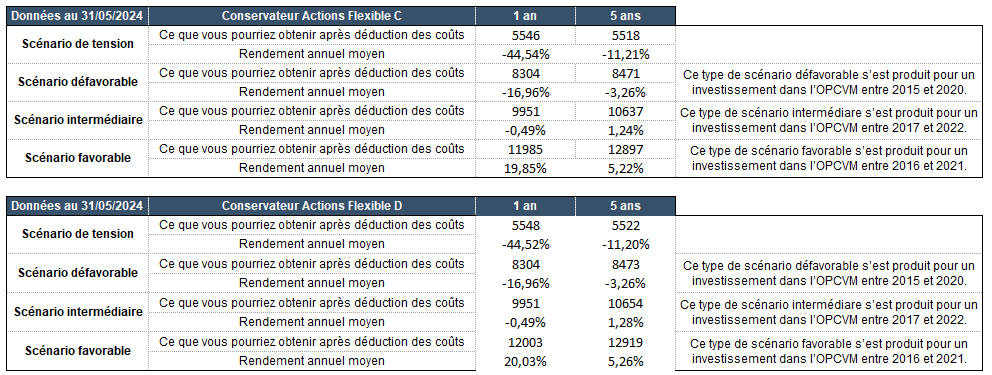The height and width of the screenshot is (375, 992).
Task: Click the second table's 'Données au 31/05/2024' header
Action: point(77,206)
